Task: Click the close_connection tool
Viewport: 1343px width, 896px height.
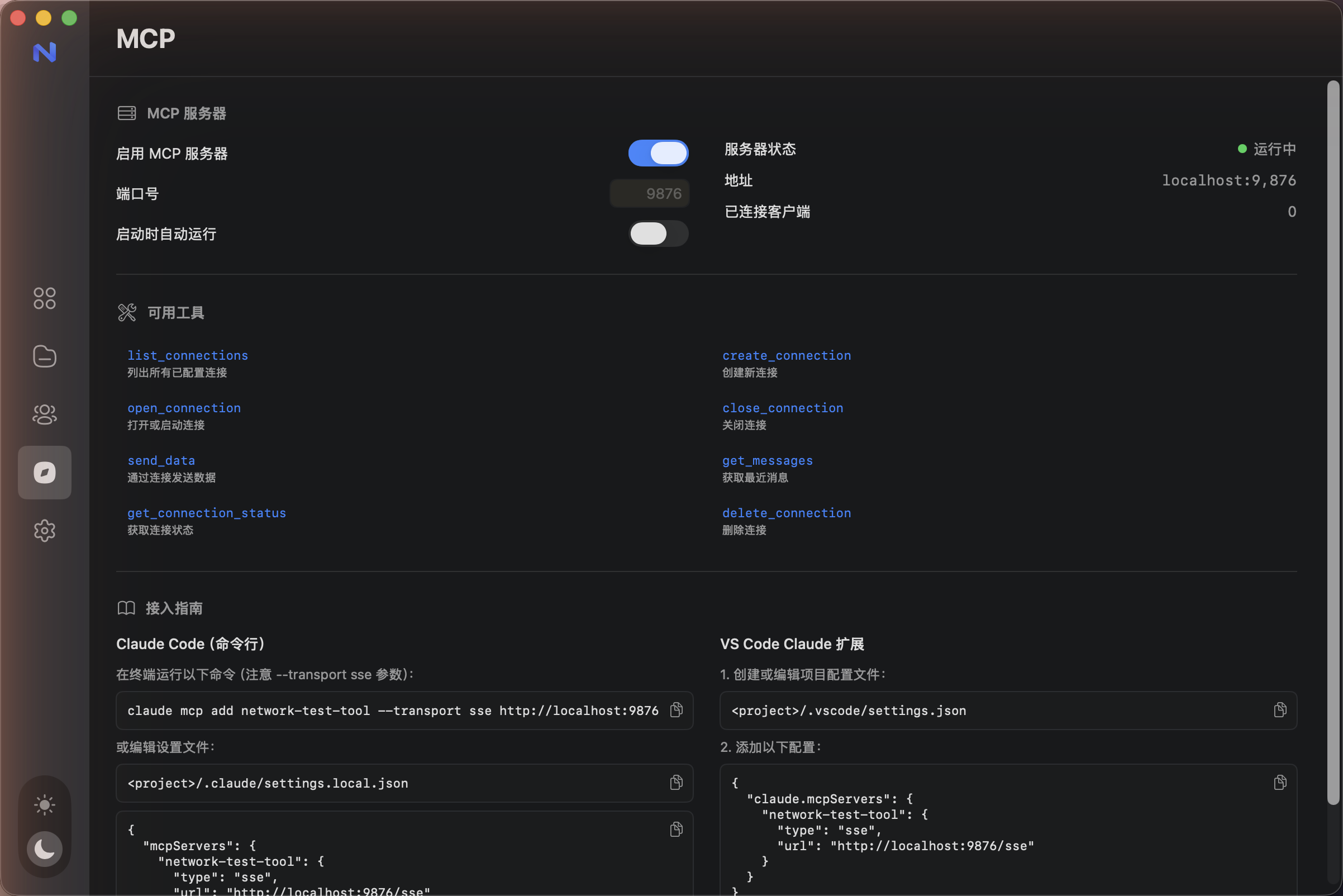Action: click(783, 408)
